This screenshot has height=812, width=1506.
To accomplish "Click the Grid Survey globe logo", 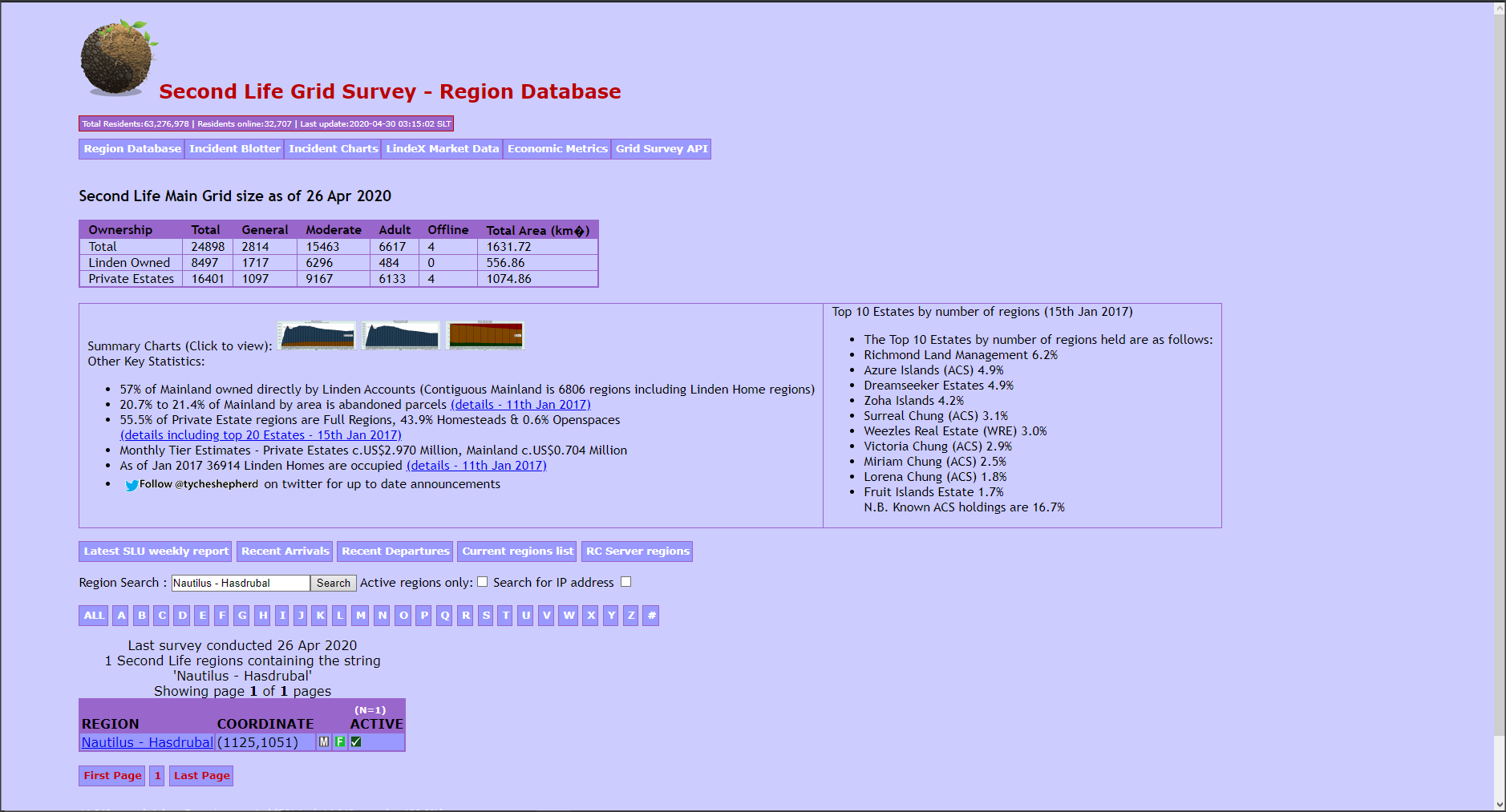I will (118, 58).
